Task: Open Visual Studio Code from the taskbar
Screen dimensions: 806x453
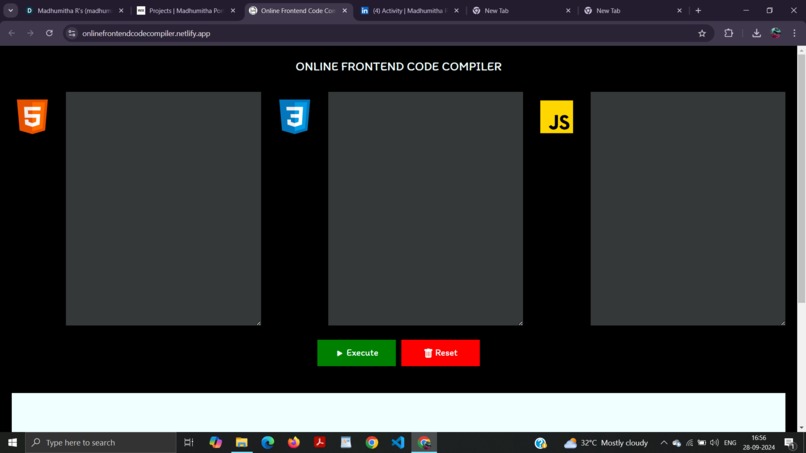Action: click(398, 442)
